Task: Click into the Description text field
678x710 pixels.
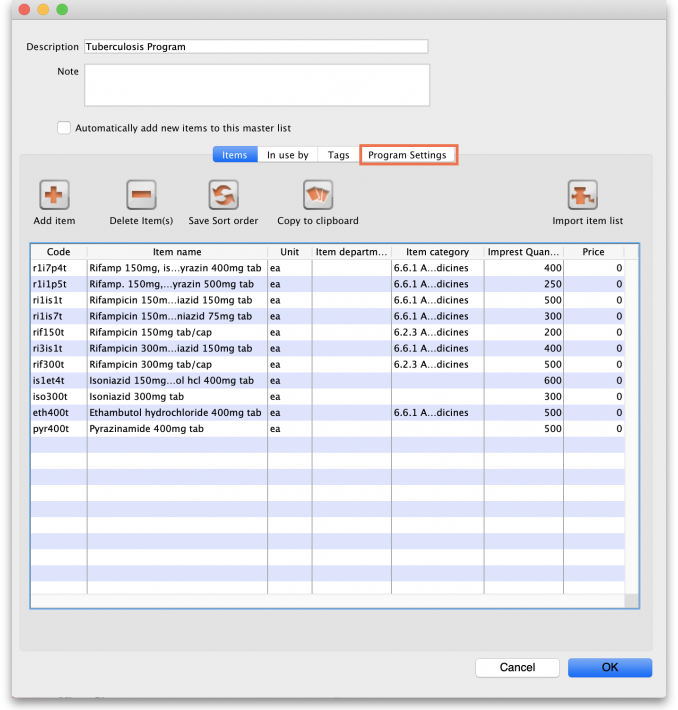Action: 256,46
